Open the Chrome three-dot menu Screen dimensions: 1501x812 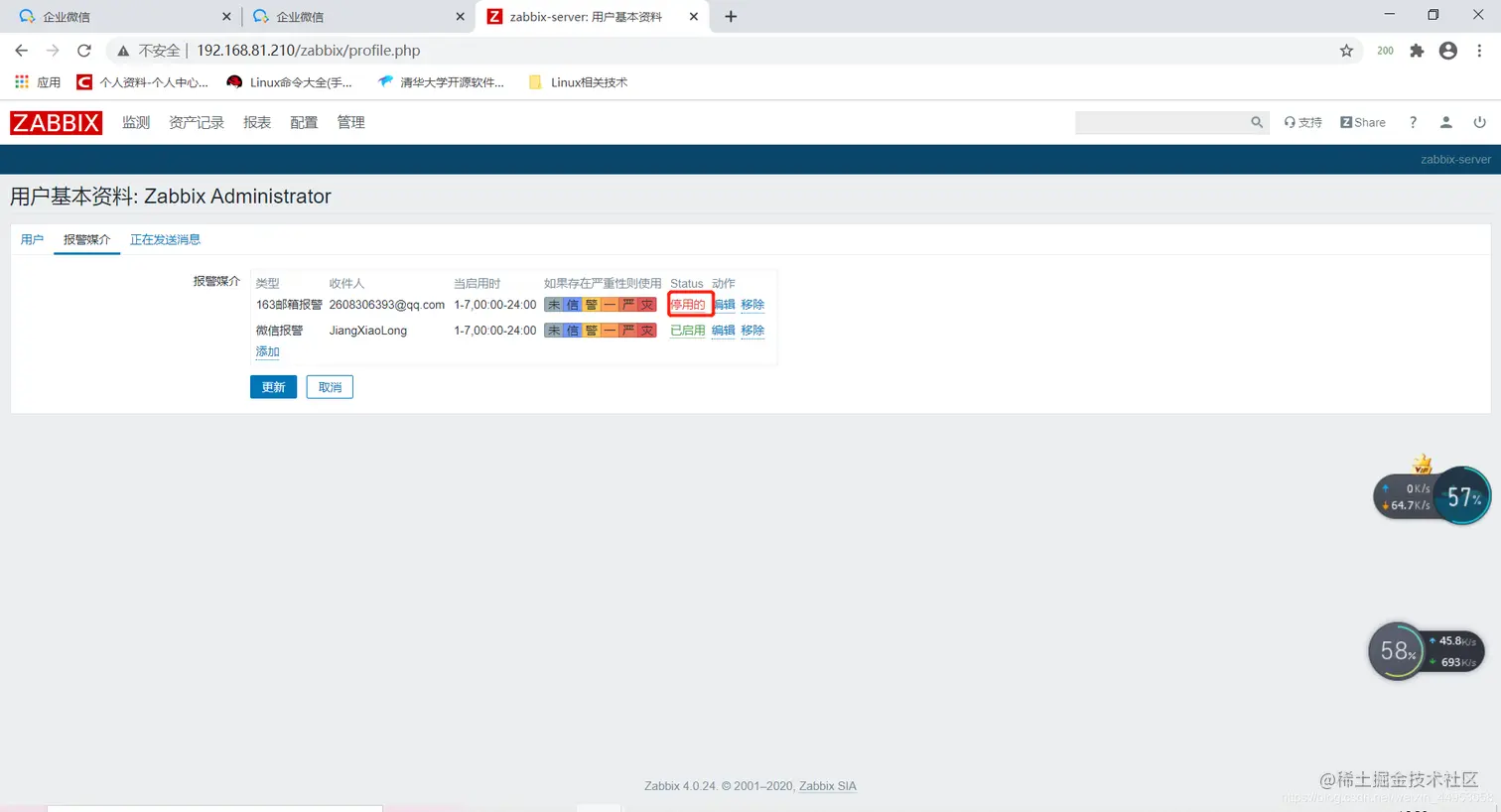point(1479,51)
